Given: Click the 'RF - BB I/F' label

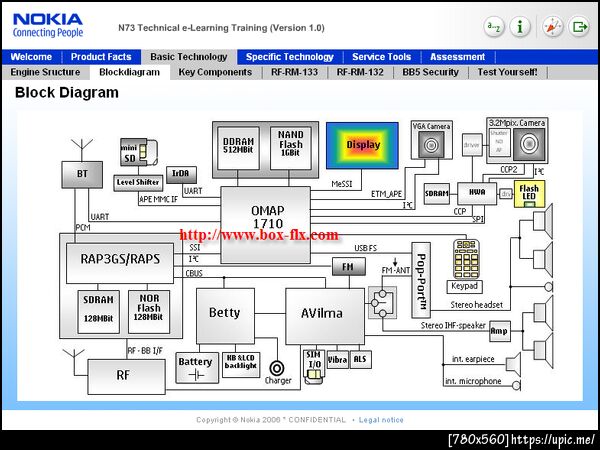Looking at the screenshot, I should point(145,351).
